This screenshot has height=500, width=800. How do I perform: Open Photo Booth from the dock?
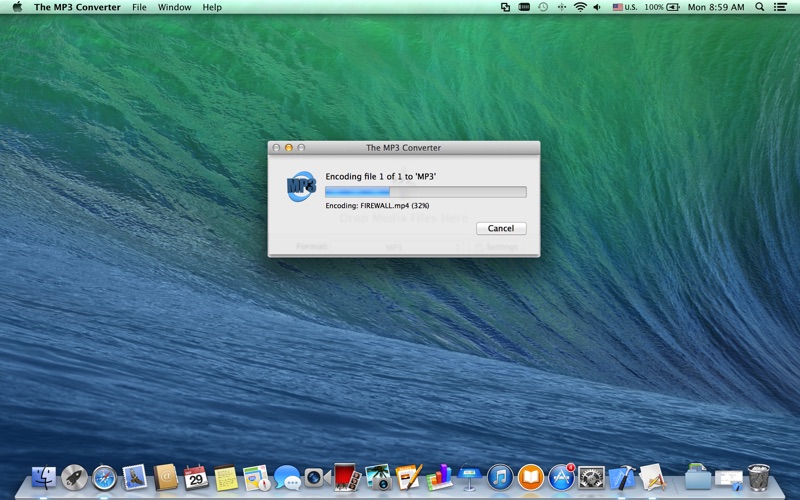(347, 478)
